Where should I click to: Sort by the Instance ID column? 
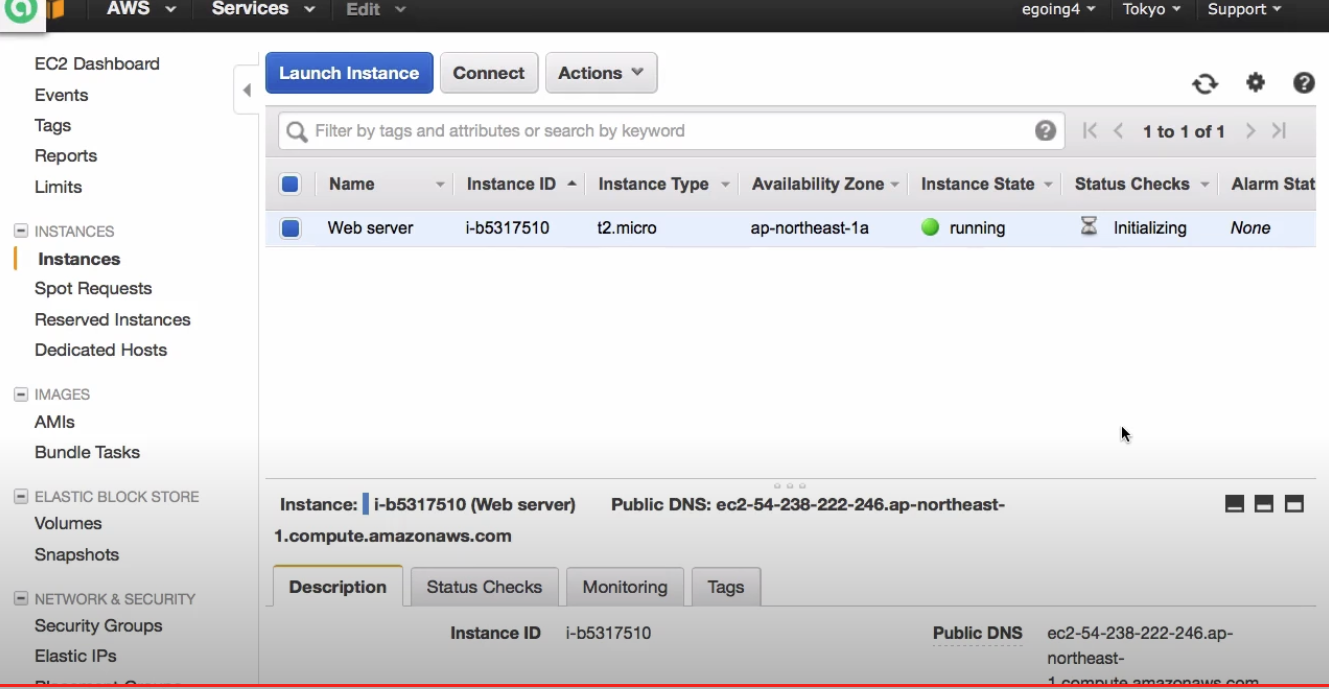tap(511, 184)
